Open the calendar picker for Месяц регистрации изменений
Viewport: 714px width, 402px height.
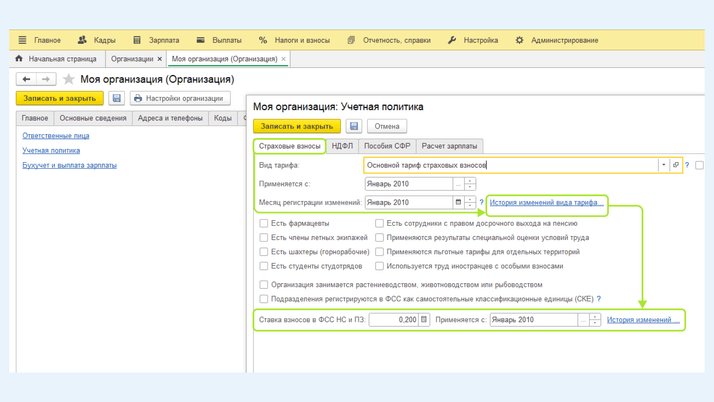[x=458, y=202]
